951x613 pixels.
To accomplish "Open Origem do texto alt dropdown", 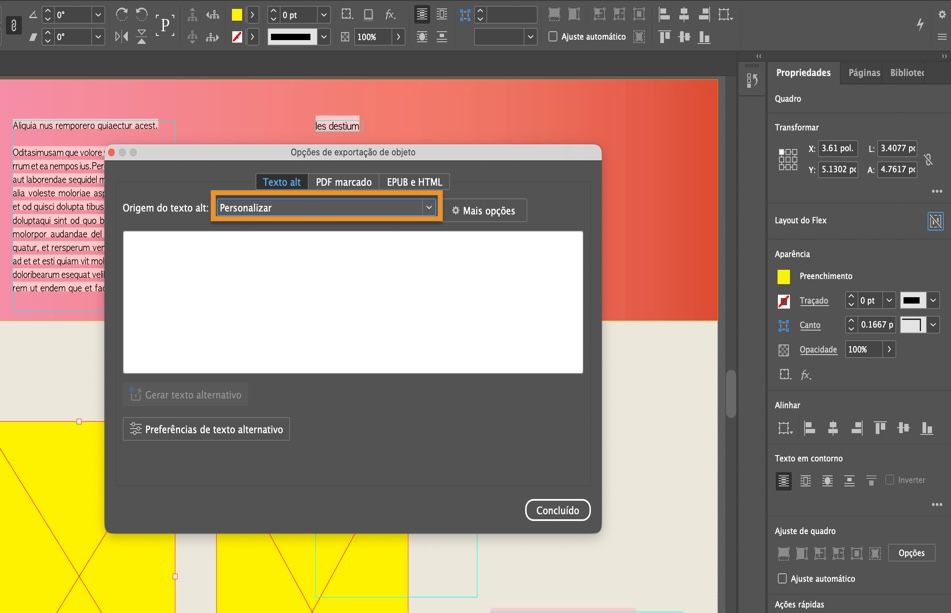I will [x=326, y=207].
